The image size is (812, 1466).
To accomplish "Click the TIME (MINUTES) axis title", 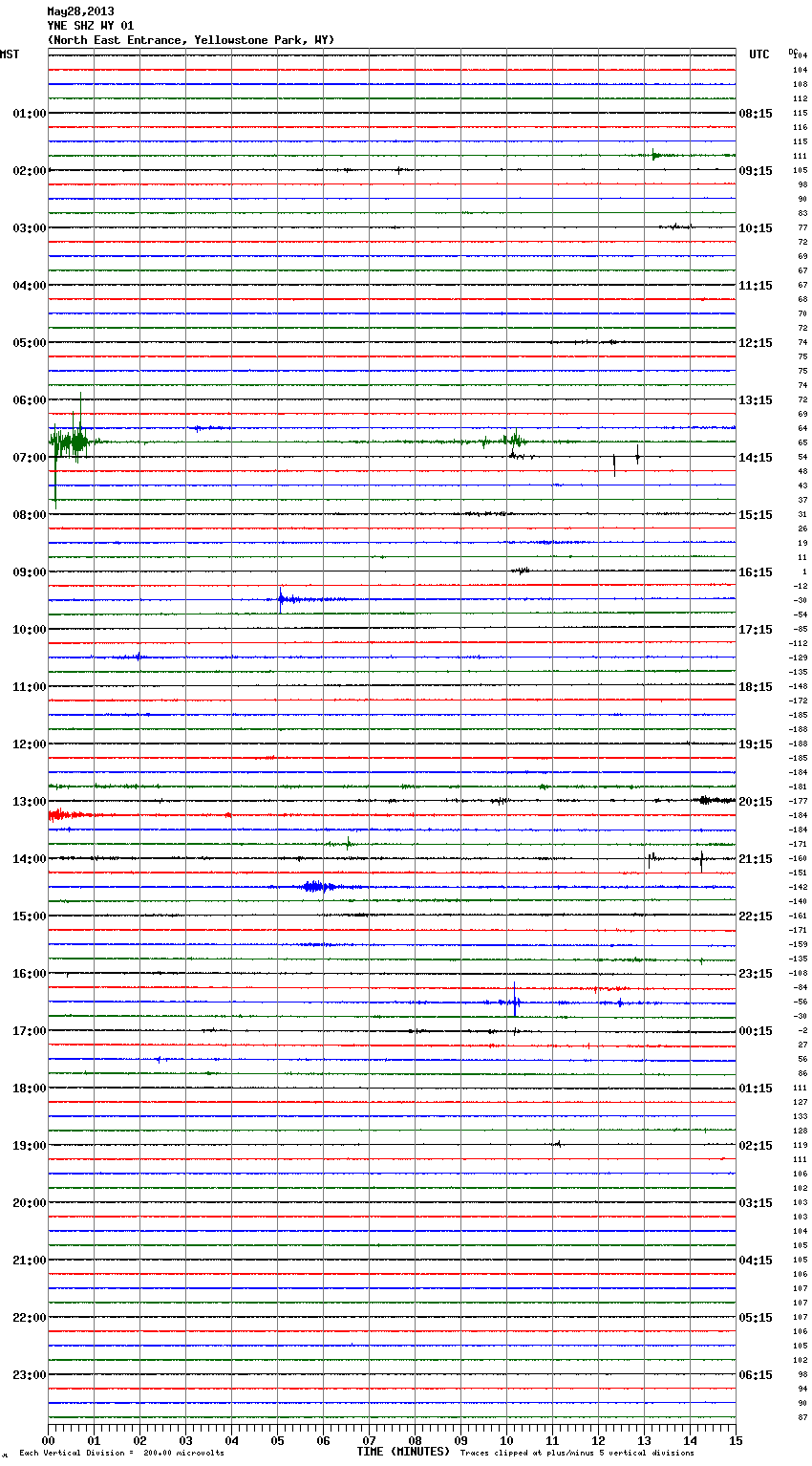I will (403, 1452).
